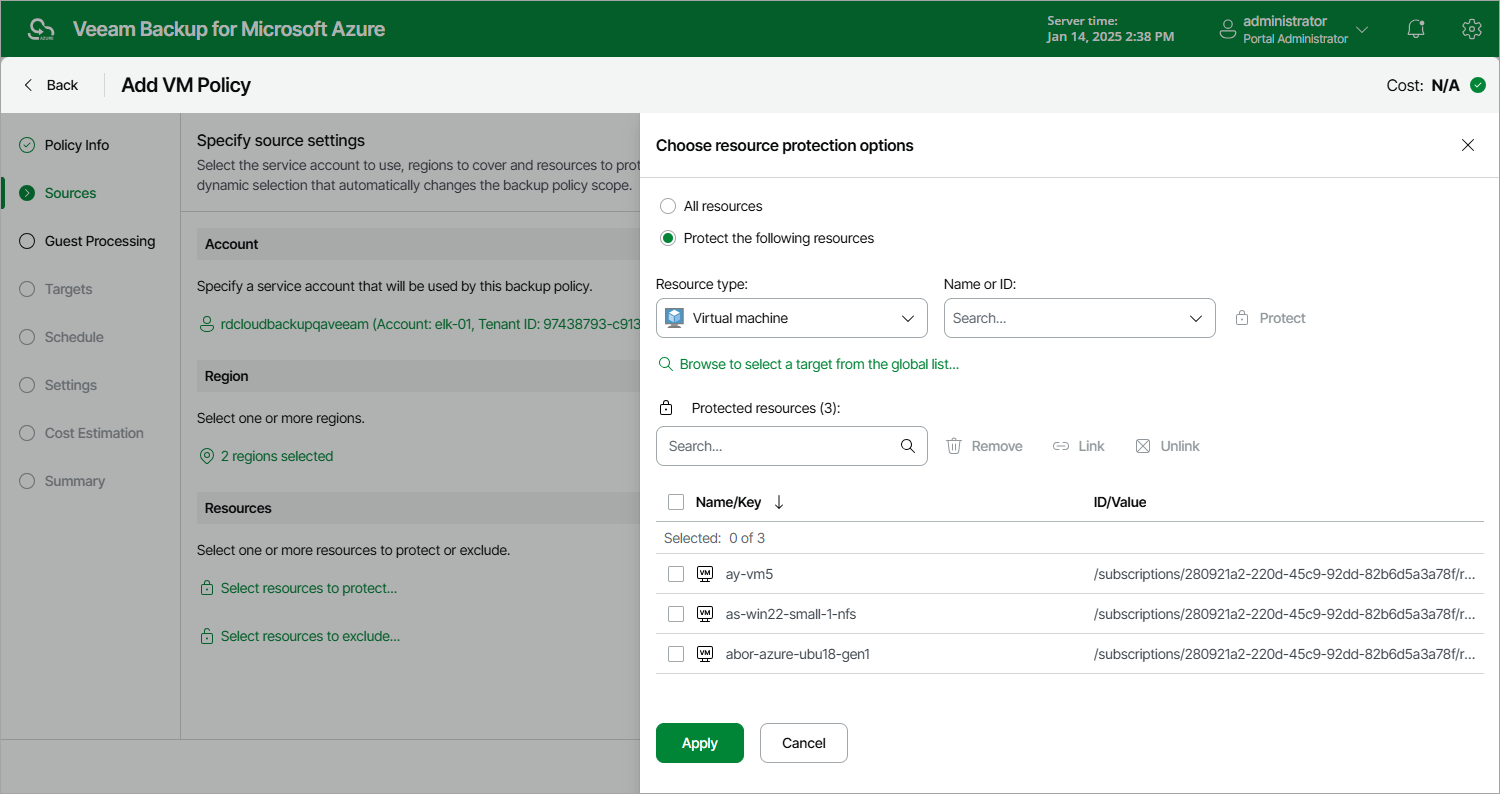Select the All resources radio button
Viewport: 1500px width, 794px height.
coord(668,206)
